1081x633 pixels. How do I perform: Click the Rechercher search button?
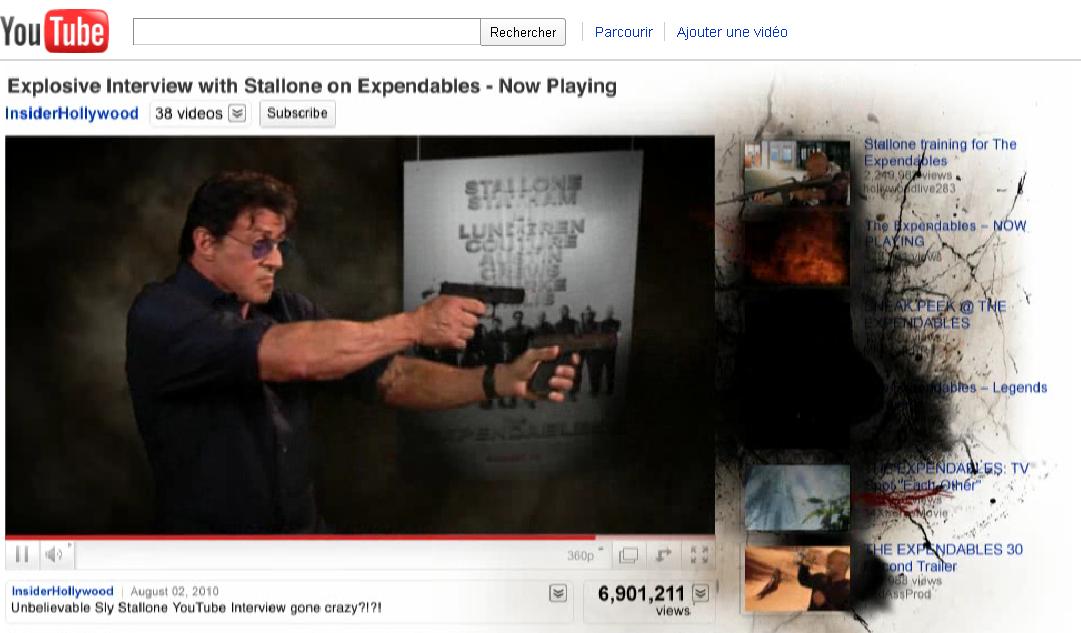[x=523, y=32]
